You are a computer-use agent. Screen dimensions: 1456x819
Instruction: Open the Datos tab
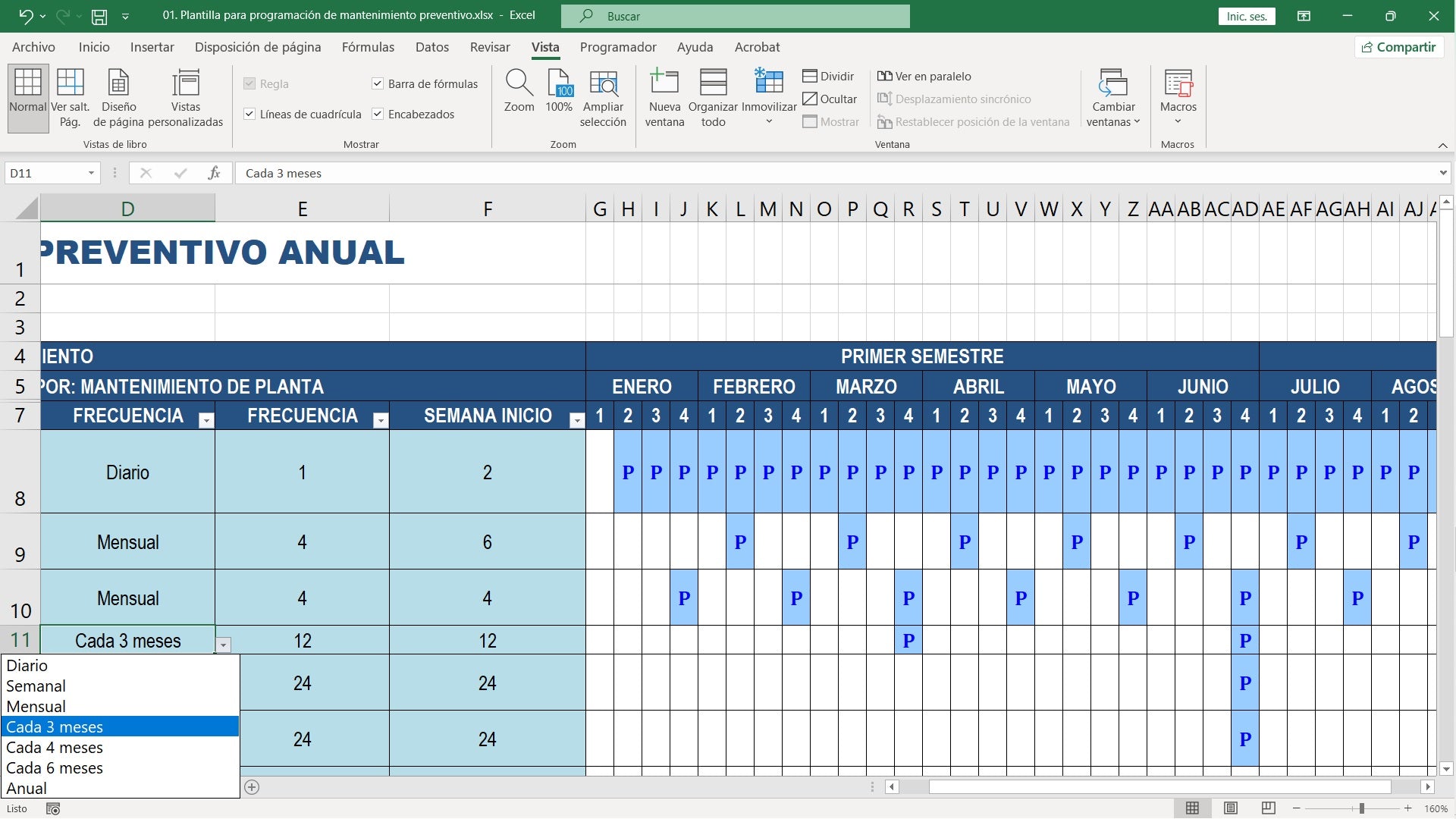point(432,47)
